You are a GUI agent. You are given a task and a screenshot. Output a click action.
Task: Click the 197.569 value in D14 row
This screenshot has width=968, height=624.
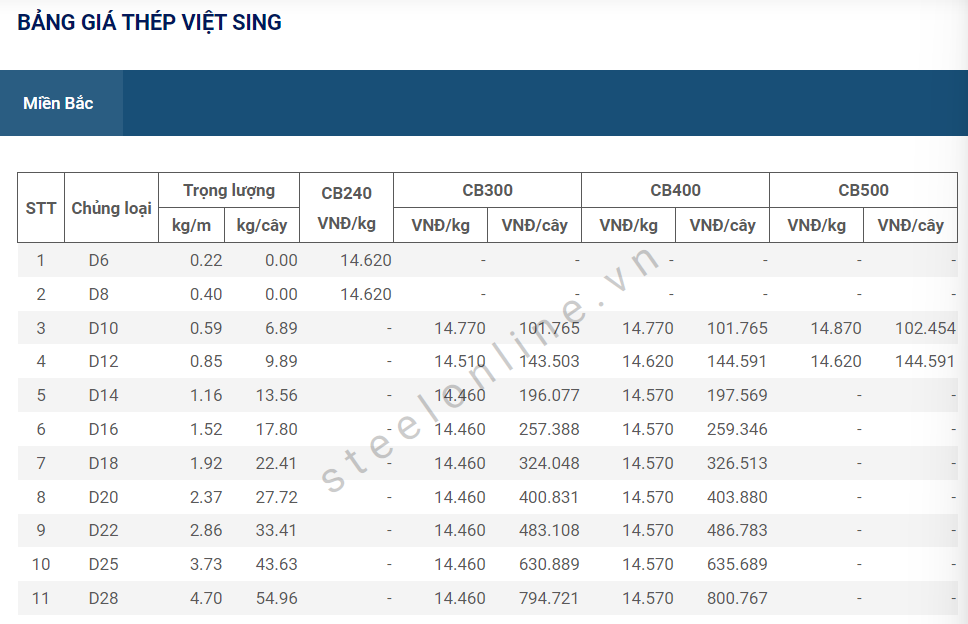[x=737, y=396]
